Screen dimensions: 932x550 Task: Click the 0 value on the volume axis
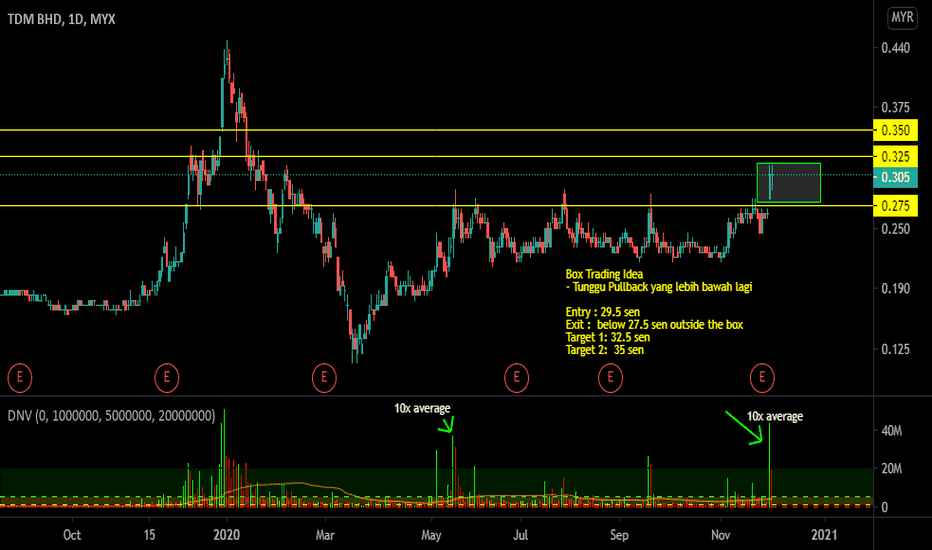click(884, 507)
